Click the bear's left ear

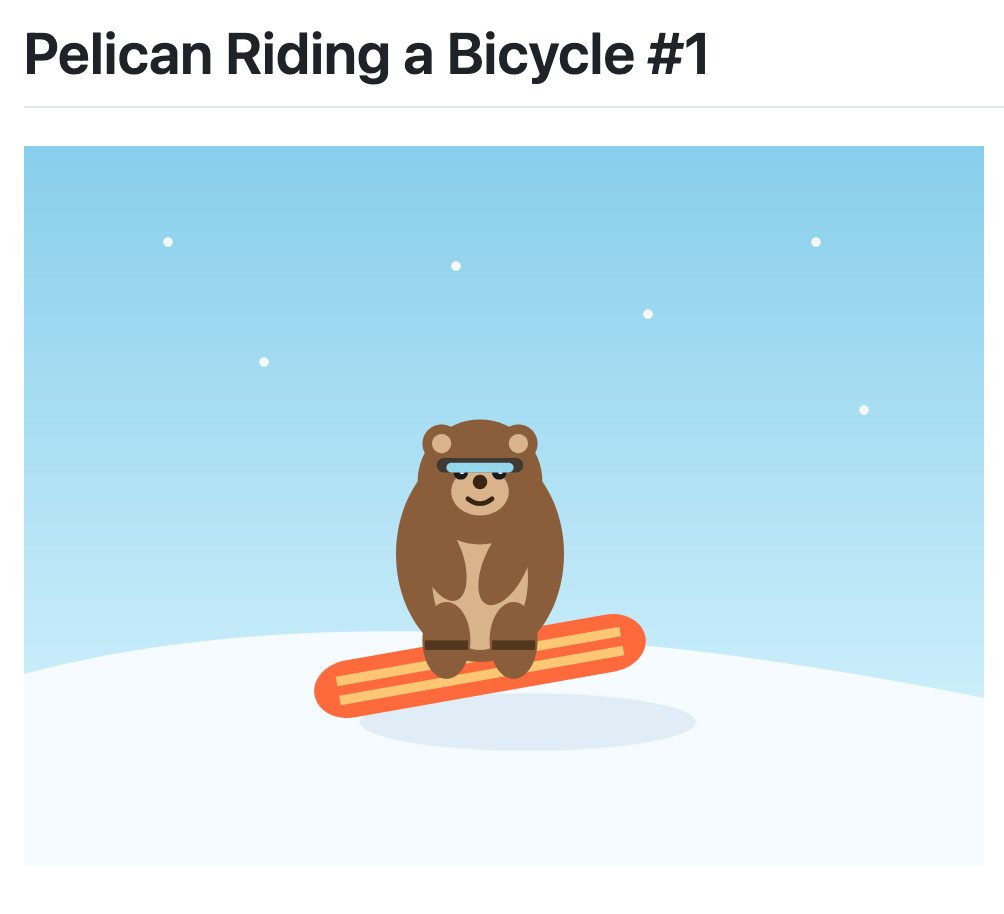coord(441,443)
